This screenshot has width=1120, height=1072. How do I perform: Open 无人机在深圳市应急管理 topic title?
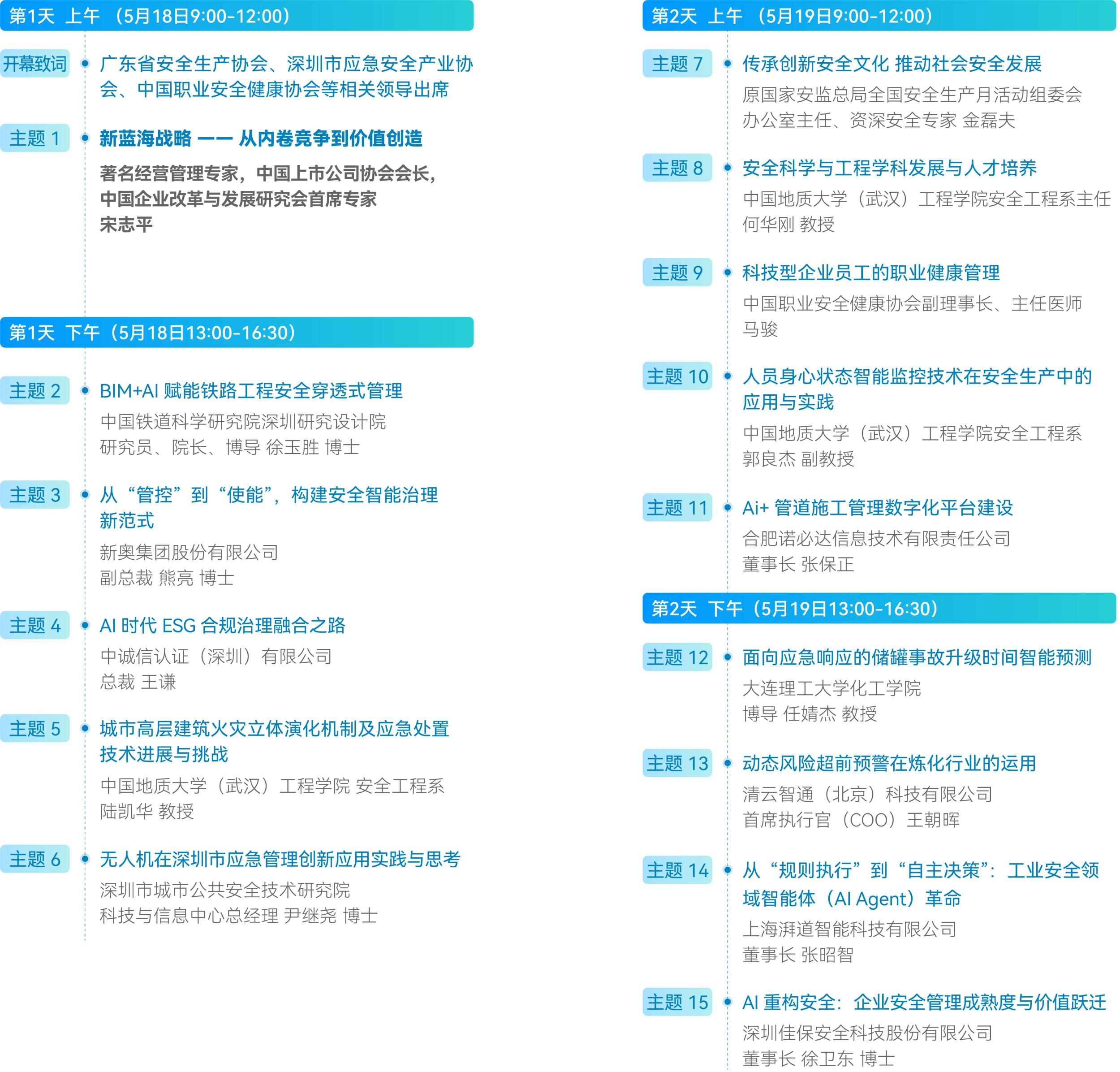click(x=280, y=859)
